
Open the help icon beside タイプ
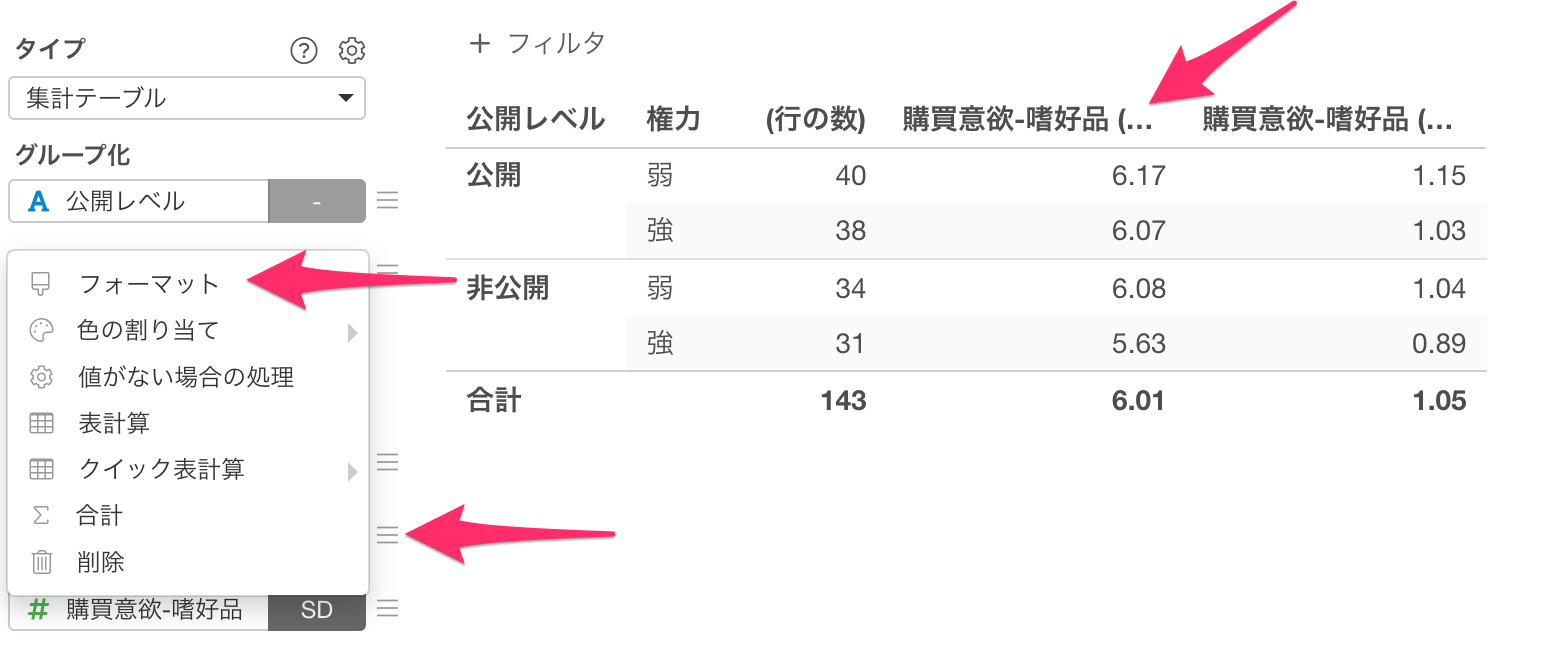303,50
